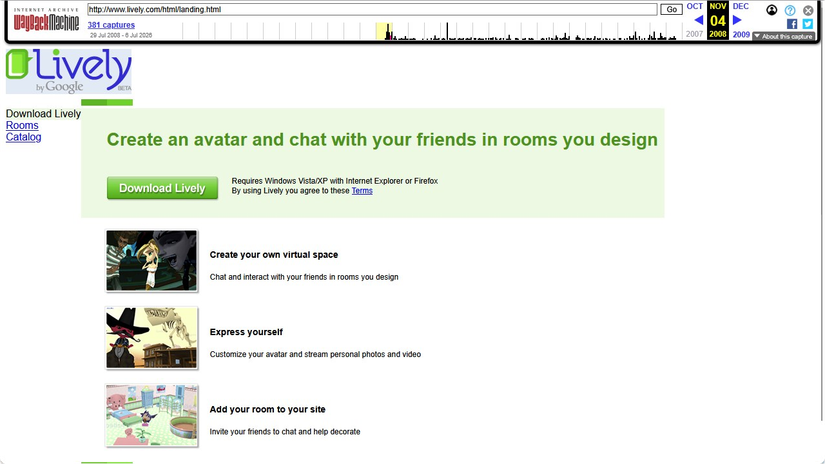Click the highlighted 2008 timeline spike

(388, 32)
